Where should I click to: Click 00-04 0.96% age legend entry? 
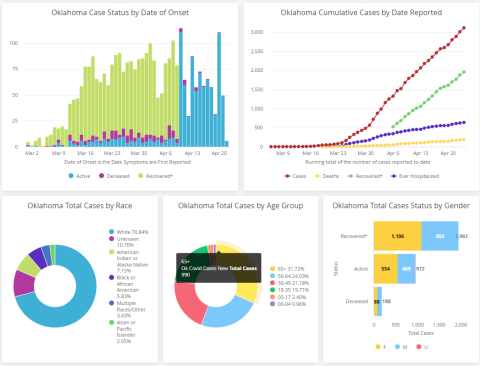(288, 304)
